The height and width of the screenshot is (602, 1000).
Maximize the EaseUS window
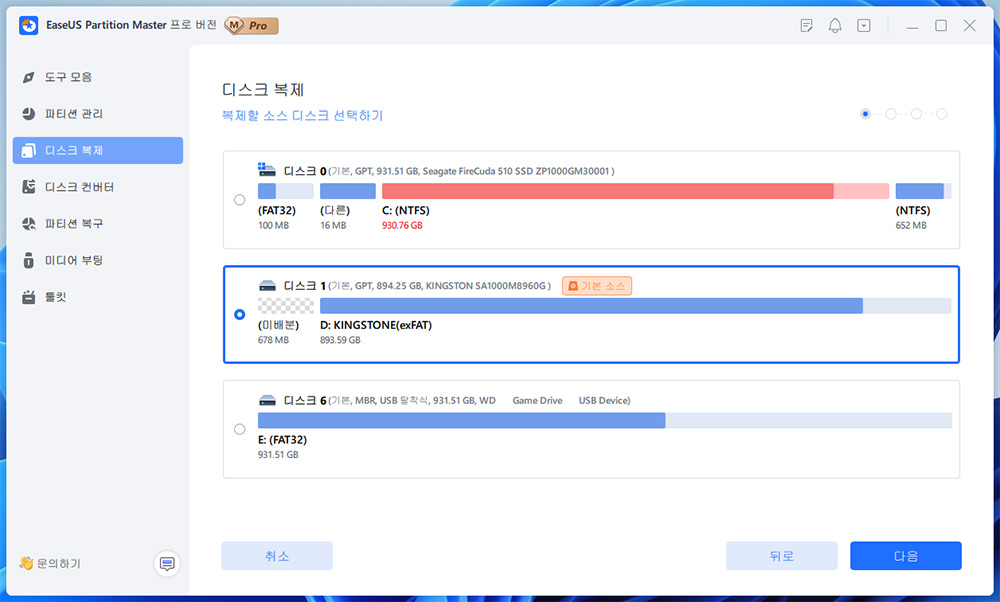(941, 26)
